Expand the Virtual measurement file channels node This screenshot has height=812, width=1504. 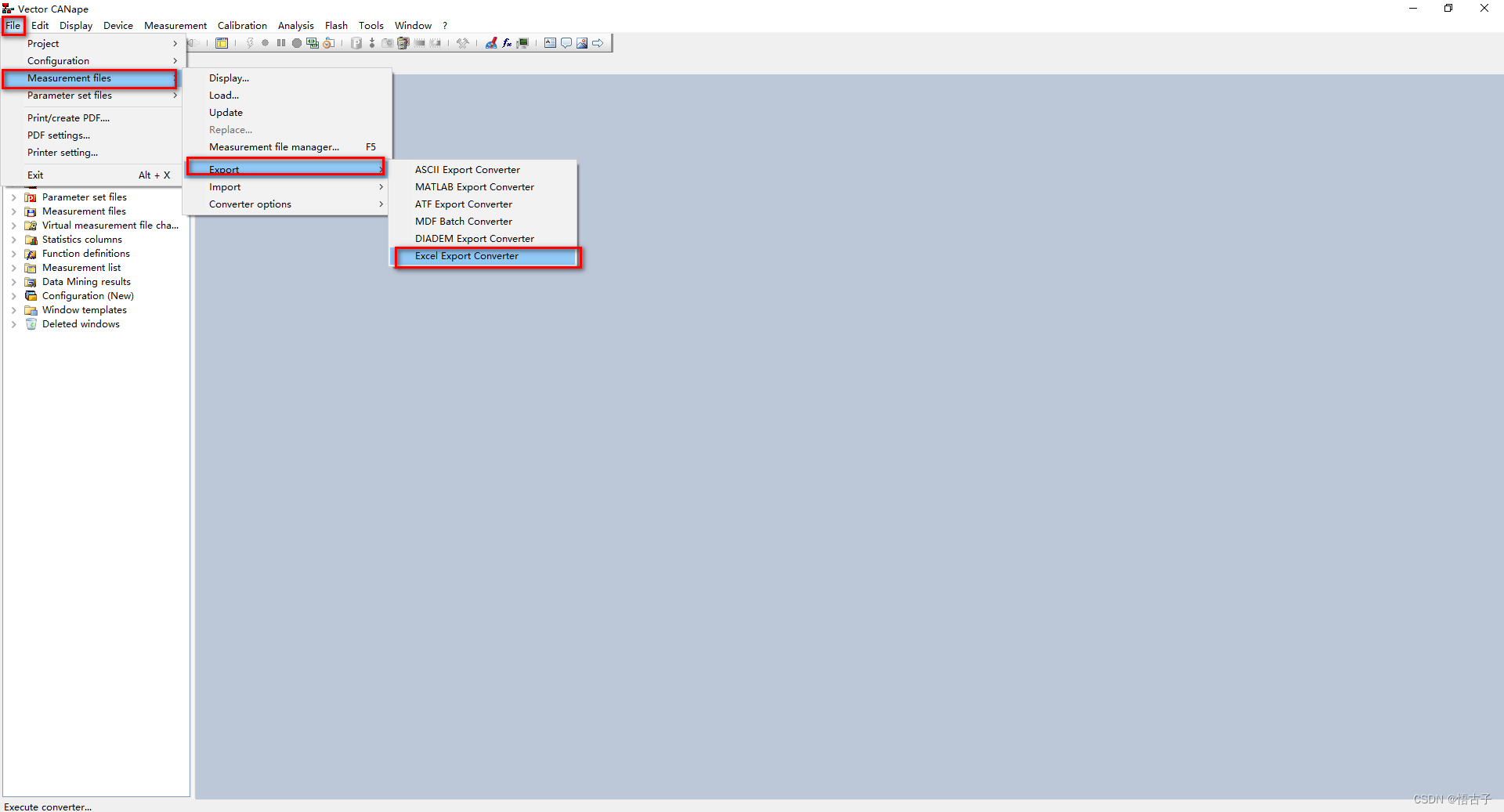click(x=14, y=226)
